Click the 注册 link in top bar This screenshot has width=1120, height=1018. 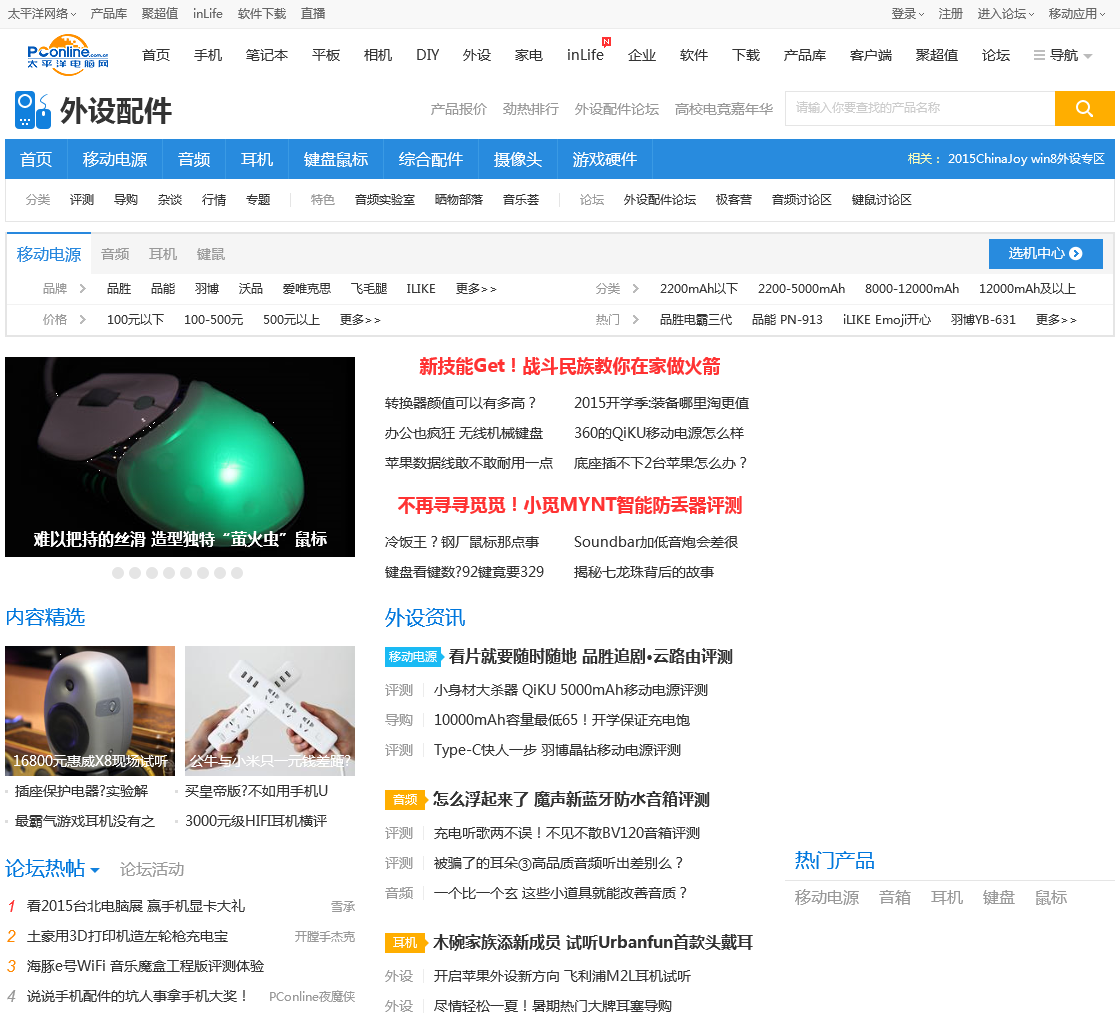tap(950, 14)
